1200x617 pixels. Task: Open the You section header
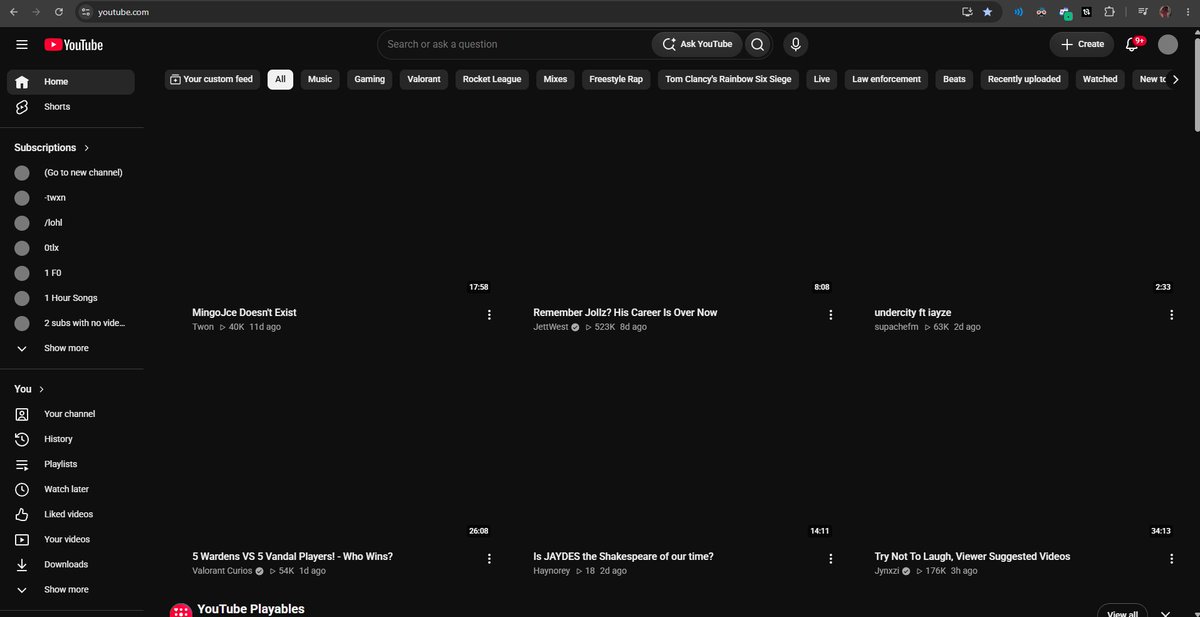29,389
